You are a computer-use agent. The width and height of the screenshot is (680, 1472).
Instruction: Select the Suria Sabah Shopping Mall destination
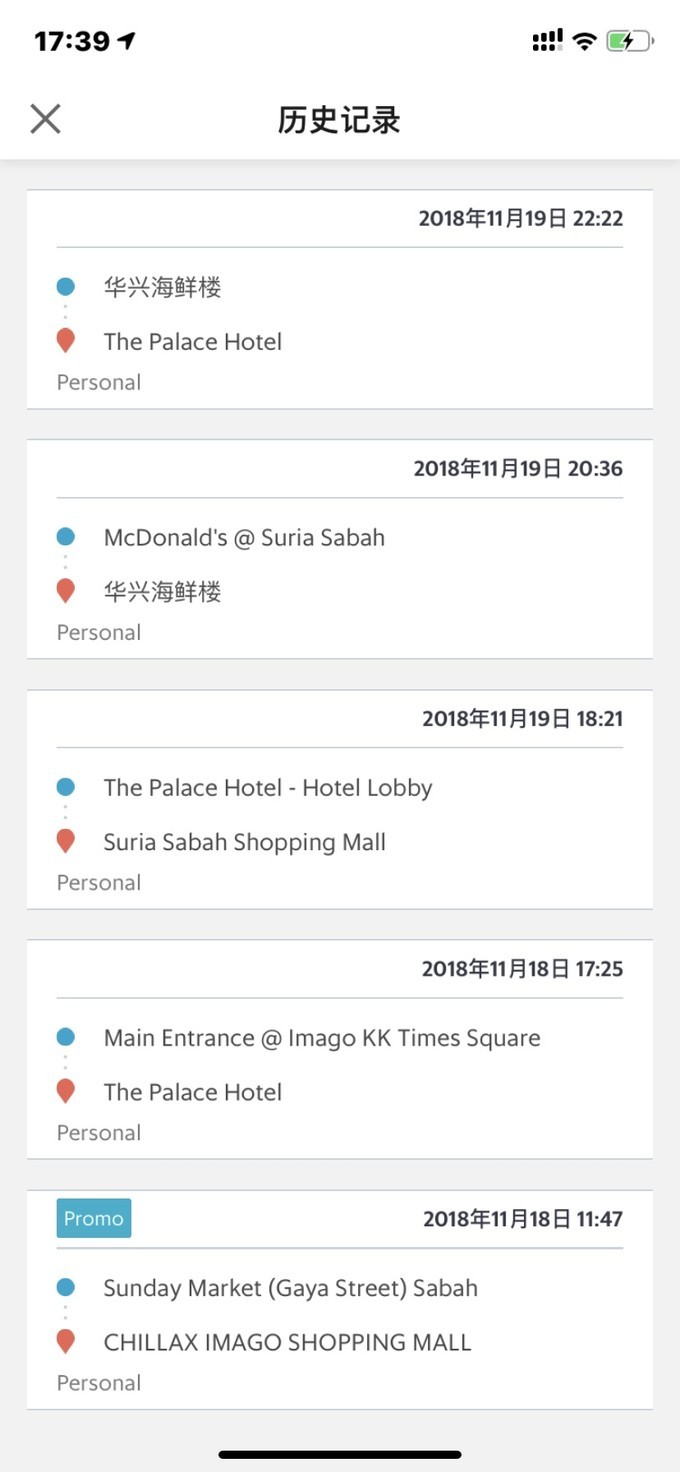pos(245,842)
